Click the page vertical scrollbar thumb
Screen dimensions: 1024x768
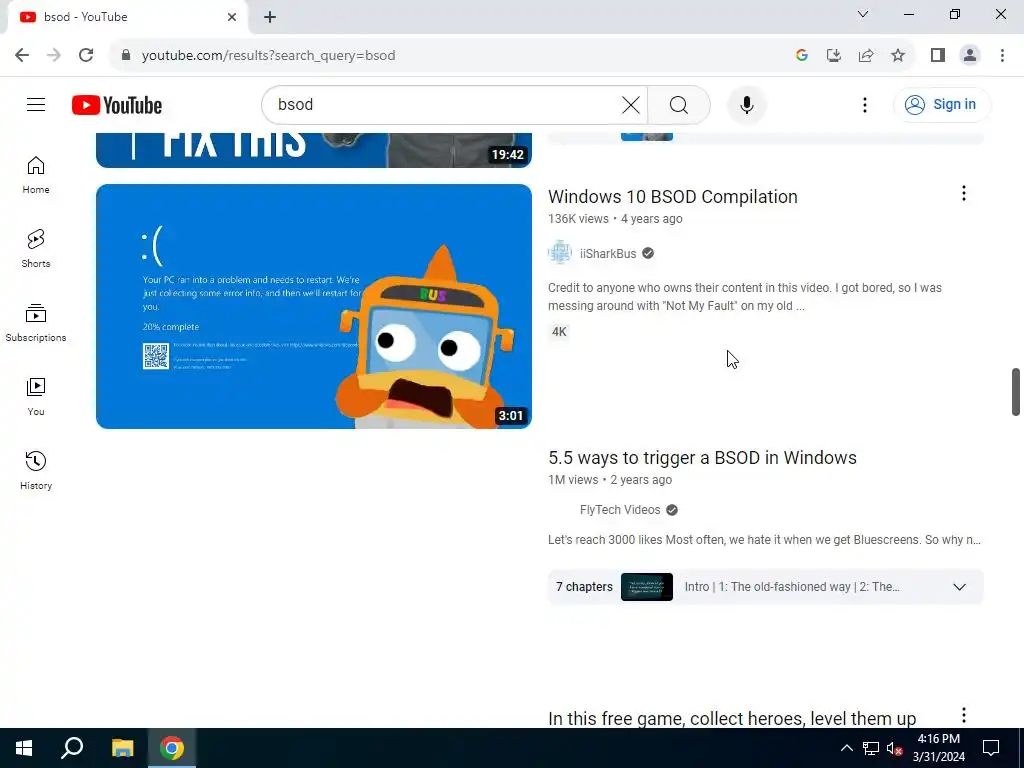(x=1016, y=392)
